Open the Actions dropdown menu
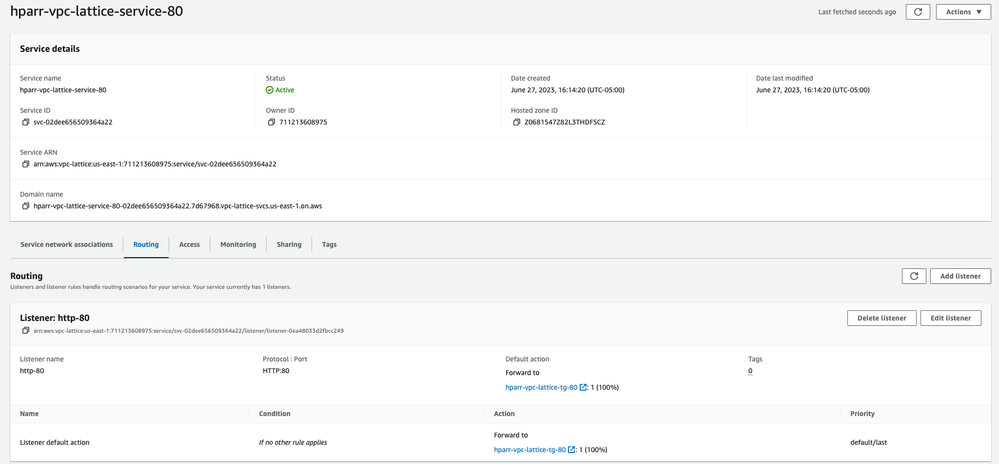Viewport: 999px width, 464px height. pos(964,12)
